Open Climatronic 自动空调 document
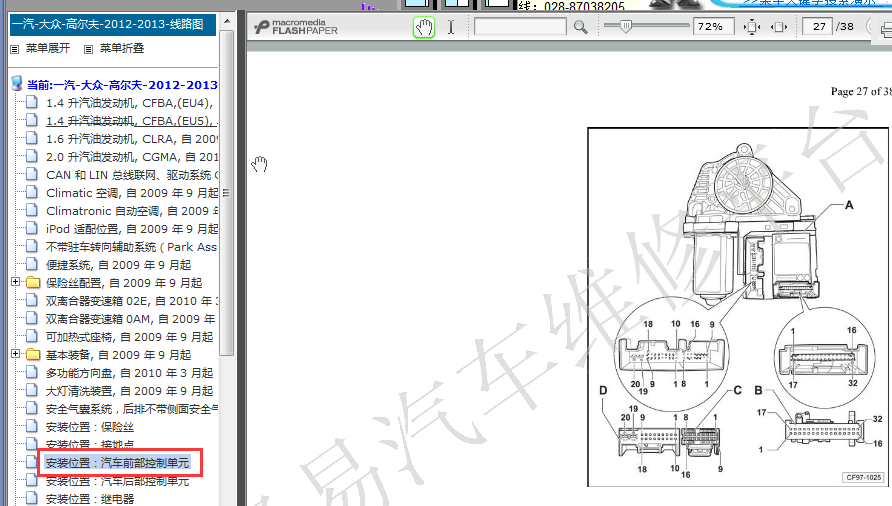Image resolution: width=892 pixels, height=506 pixels. pos(131,211)
